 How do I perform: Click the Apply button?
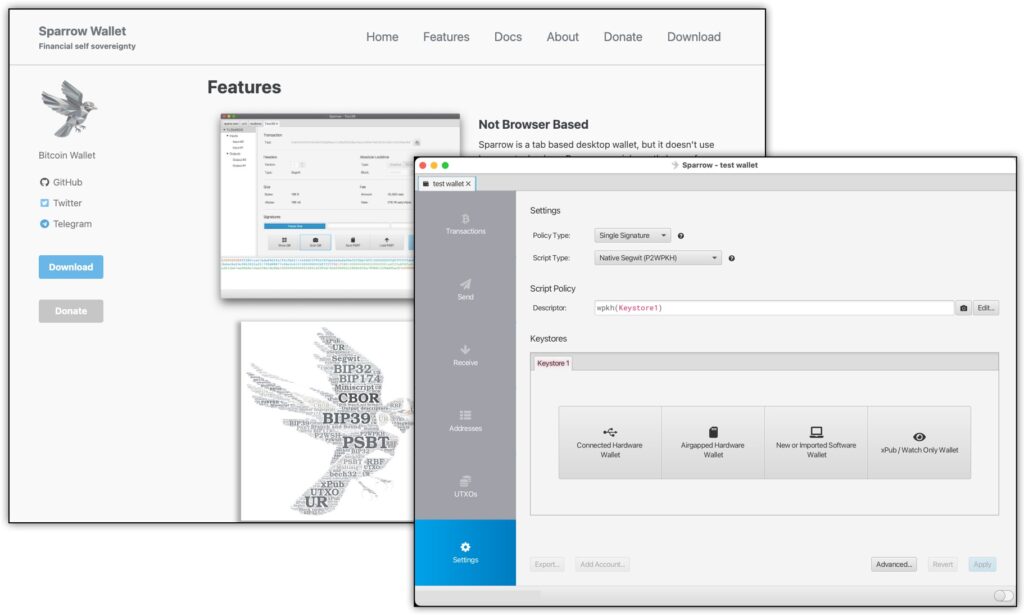982,565
